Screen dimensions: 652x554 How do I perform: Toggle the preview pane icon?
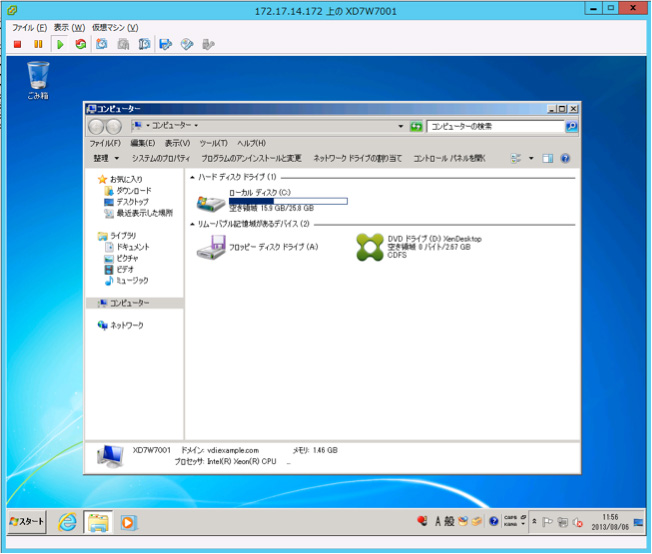click(x=548, y=158)
